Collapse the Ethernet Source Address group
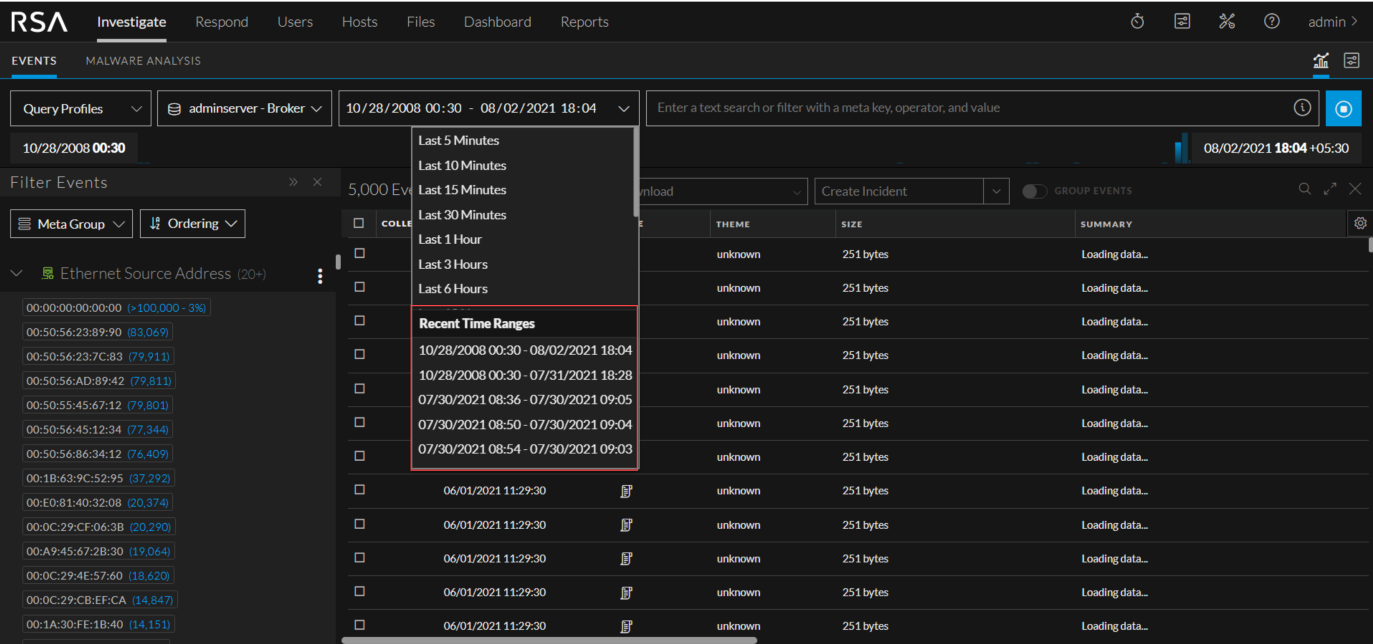 [x=17, y=274]
